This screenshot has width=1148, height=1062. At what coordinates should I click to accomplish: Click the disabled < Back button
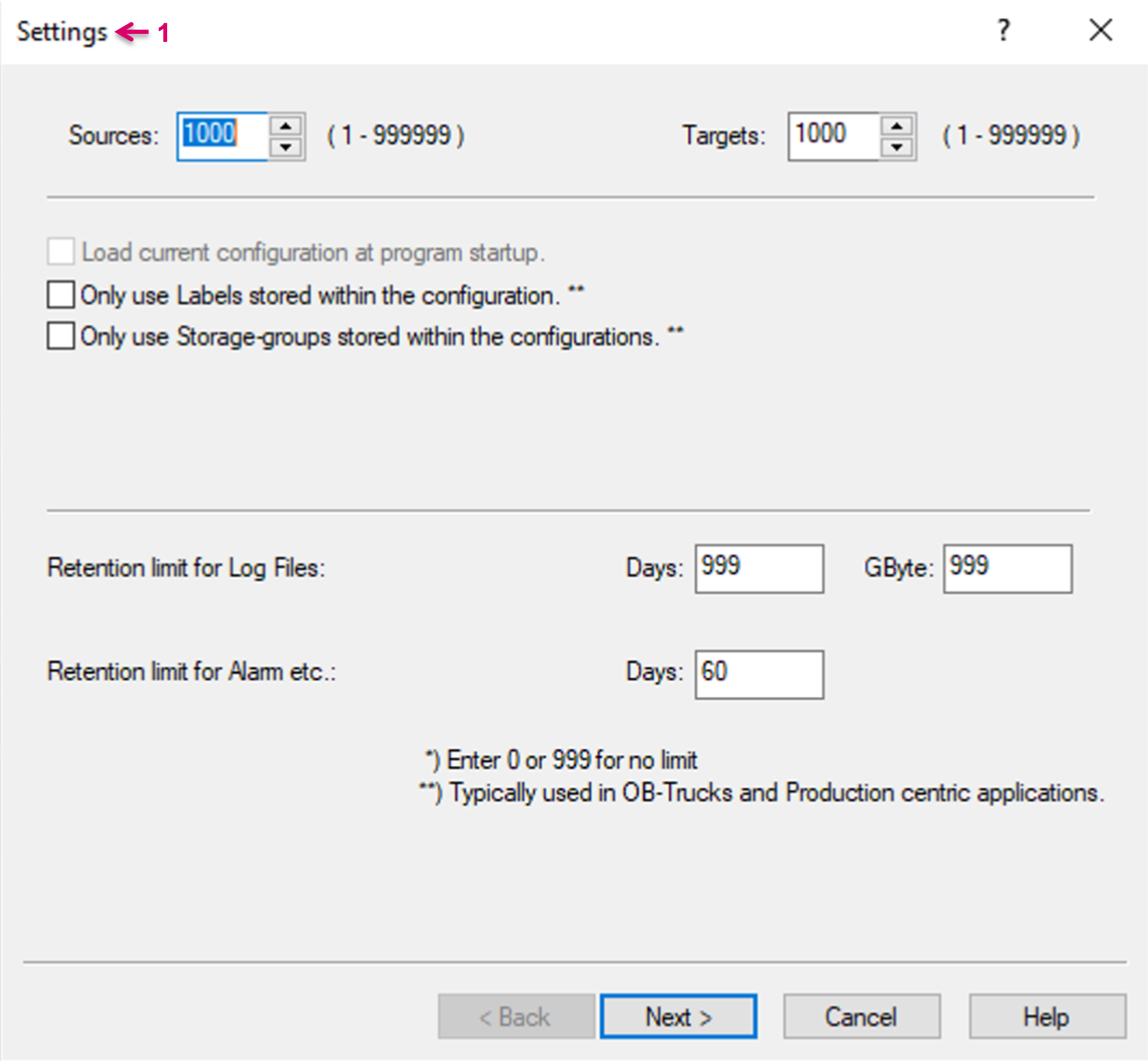pos(516,1016)
